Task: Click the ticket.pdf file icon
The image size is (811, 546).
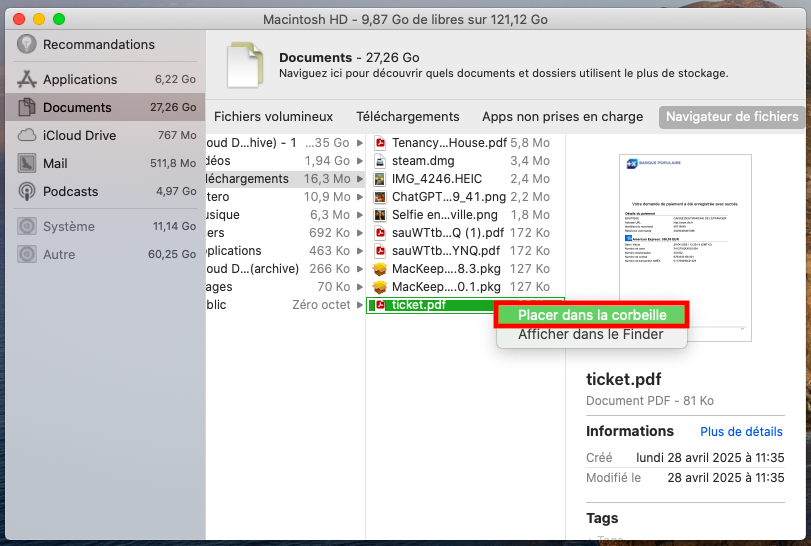Action: 380,305
